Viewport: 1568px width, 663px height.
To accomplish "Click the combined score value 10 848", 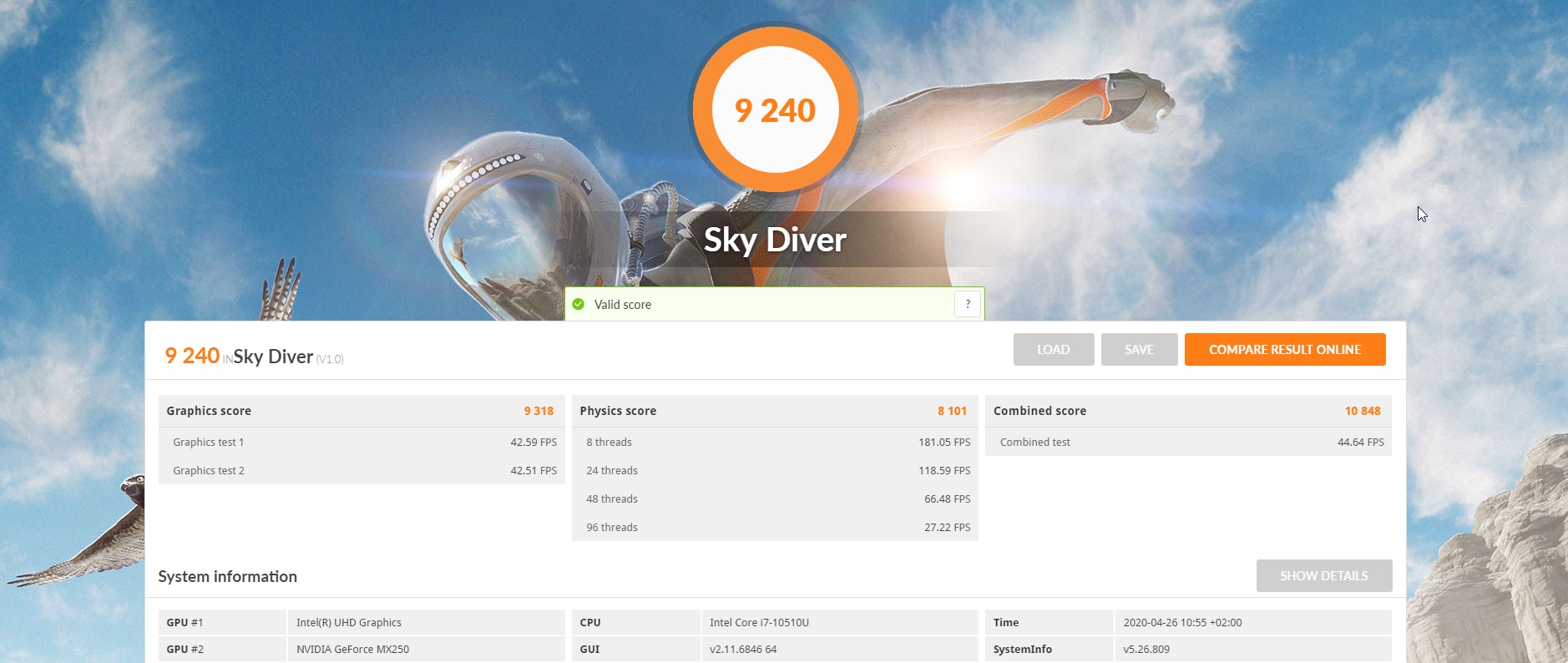I will (1363, 411).
